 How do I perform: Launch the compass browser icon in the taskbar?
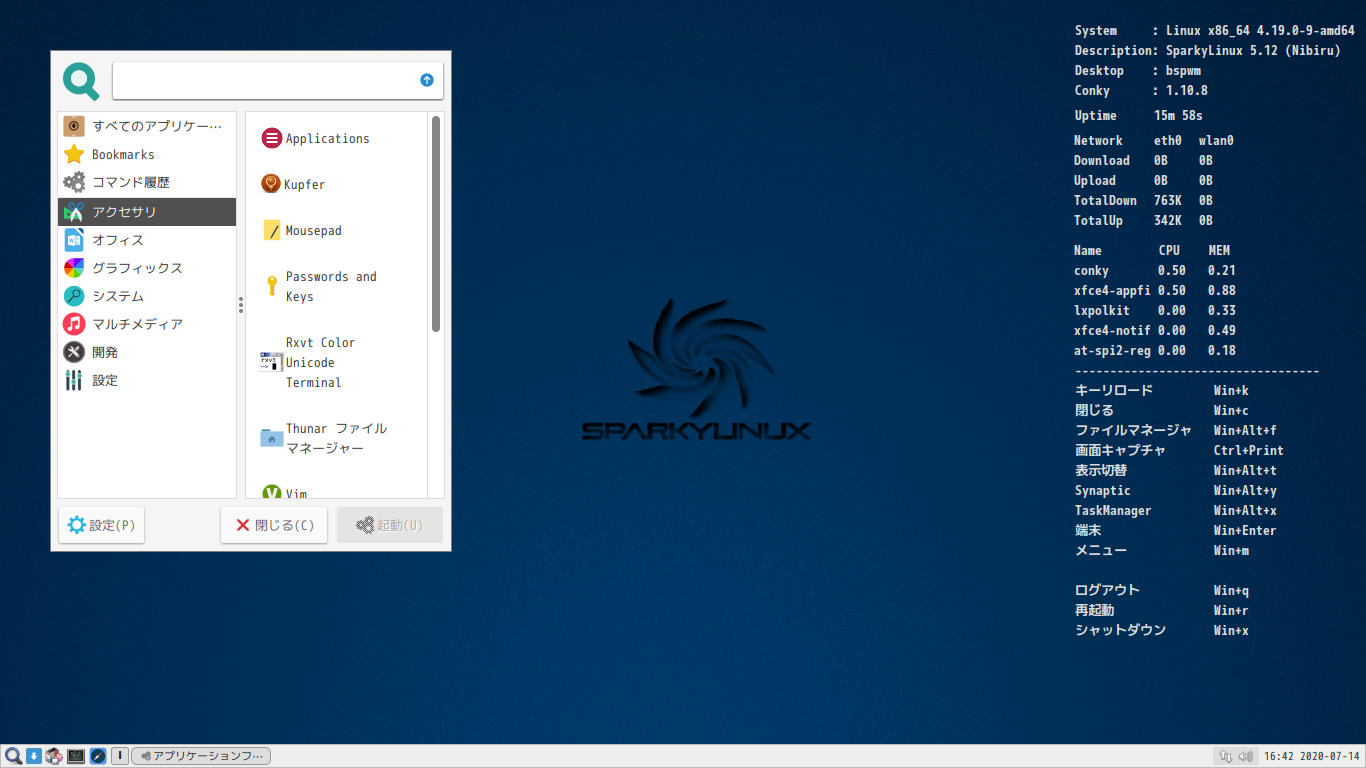pyautogui.click(x=98, y=756)
